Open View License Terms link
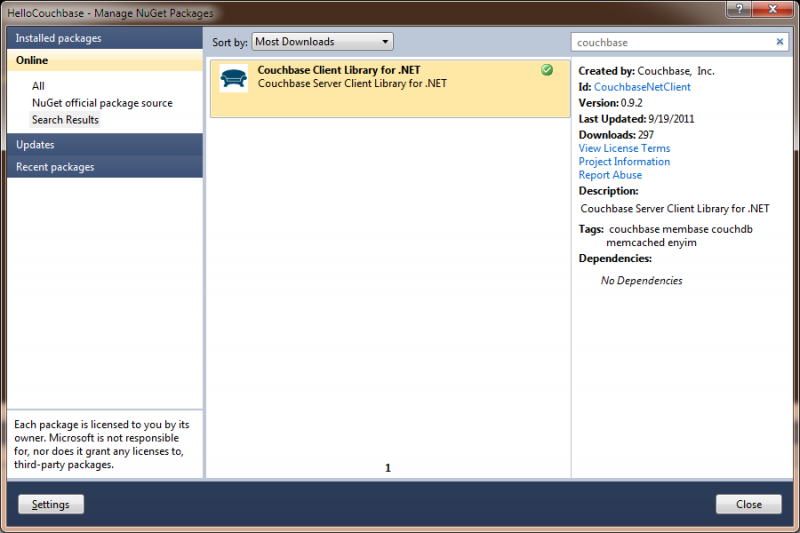The image size is (800, 533). pyautogui.click(x=624, y=148)
